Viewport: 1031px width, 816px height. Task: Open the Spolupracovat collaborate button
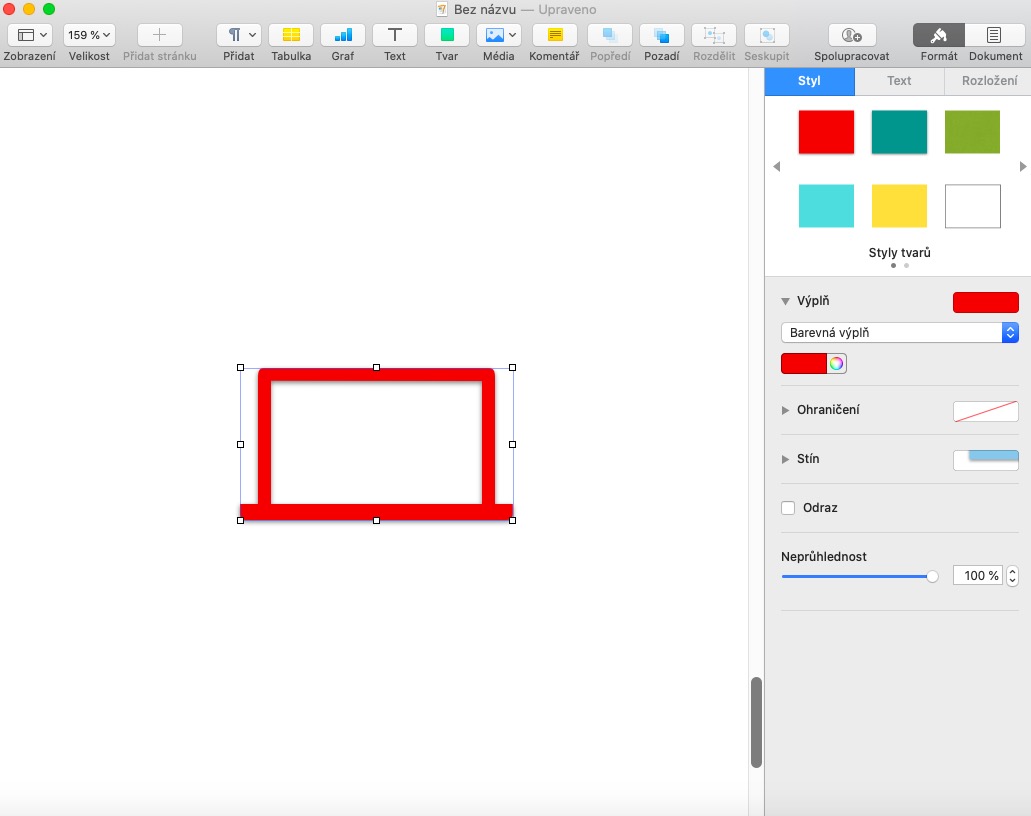[x=851, y=35]
